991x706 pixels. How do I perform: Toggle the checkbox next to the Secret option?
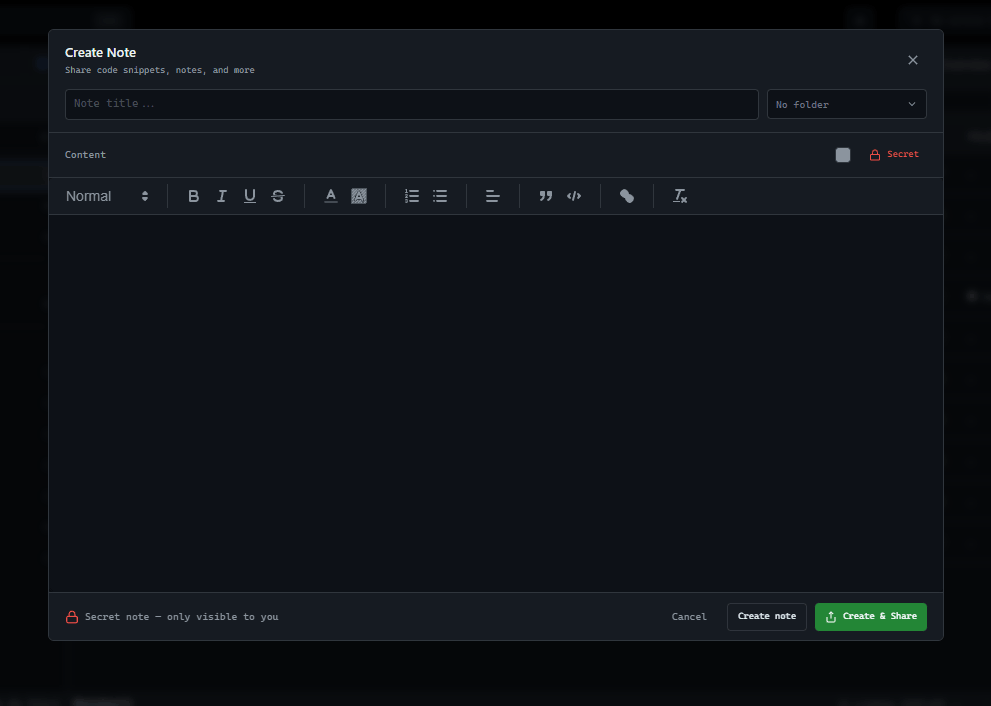coord(842,155)
